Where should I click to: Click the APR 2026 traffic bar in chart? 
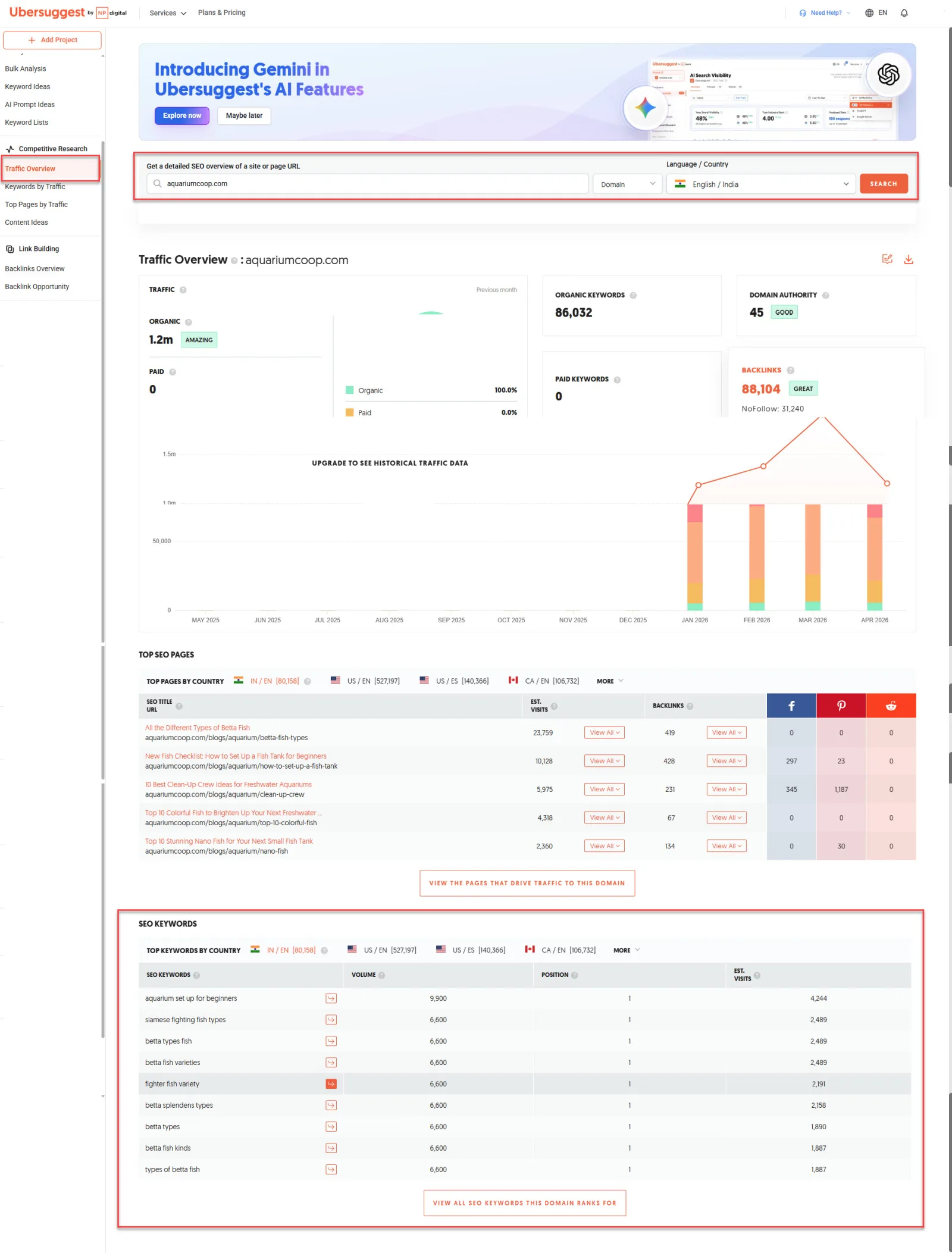click(x=875, y=557)
